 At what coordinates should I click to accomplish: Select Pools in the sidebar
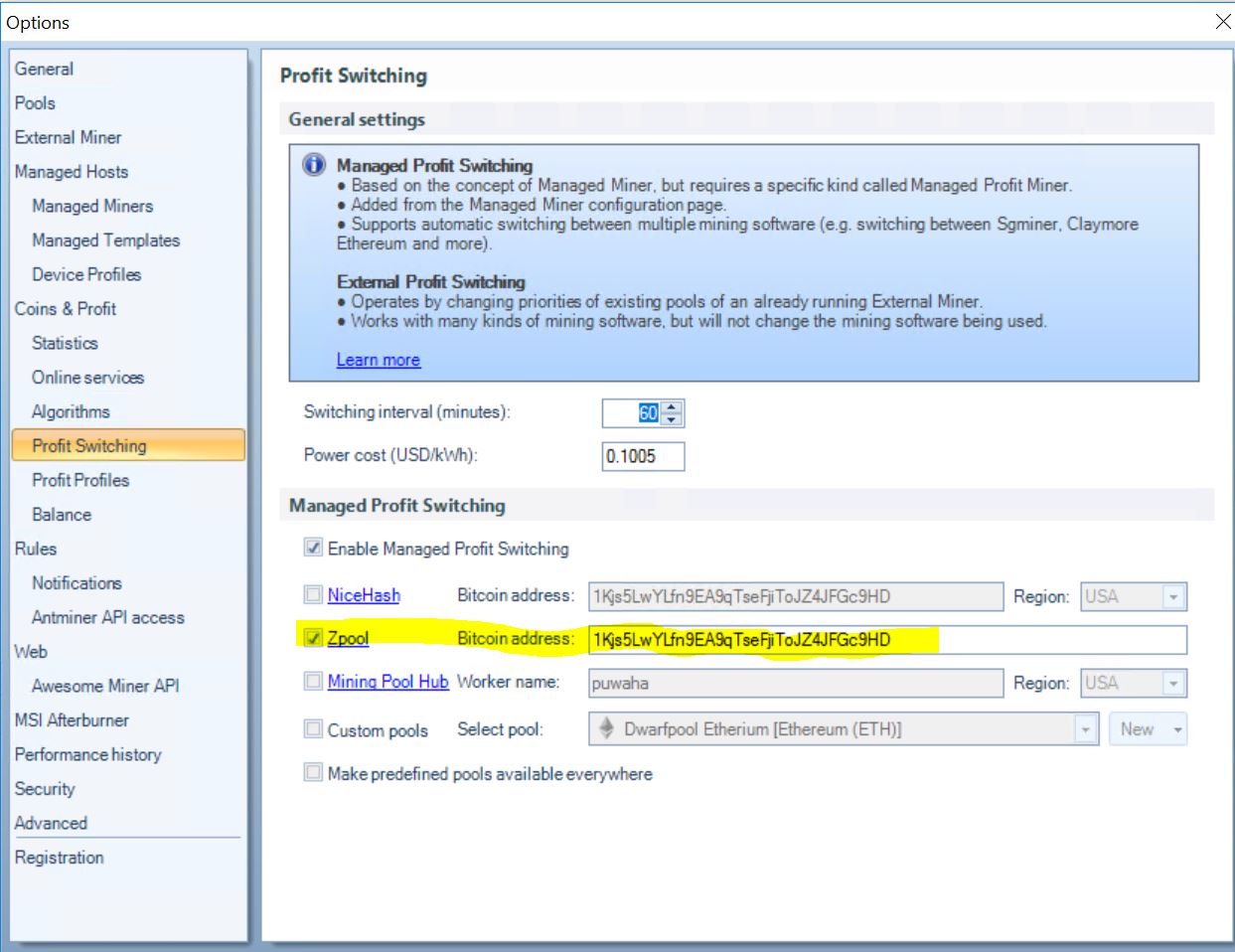tap(35, 103)
